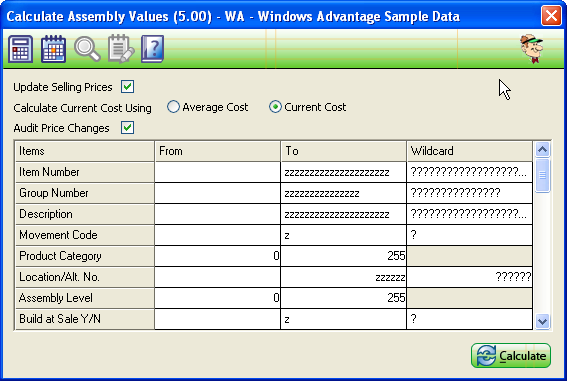
Task: Click the Movement Code Wildcard field
Action: 469,235
